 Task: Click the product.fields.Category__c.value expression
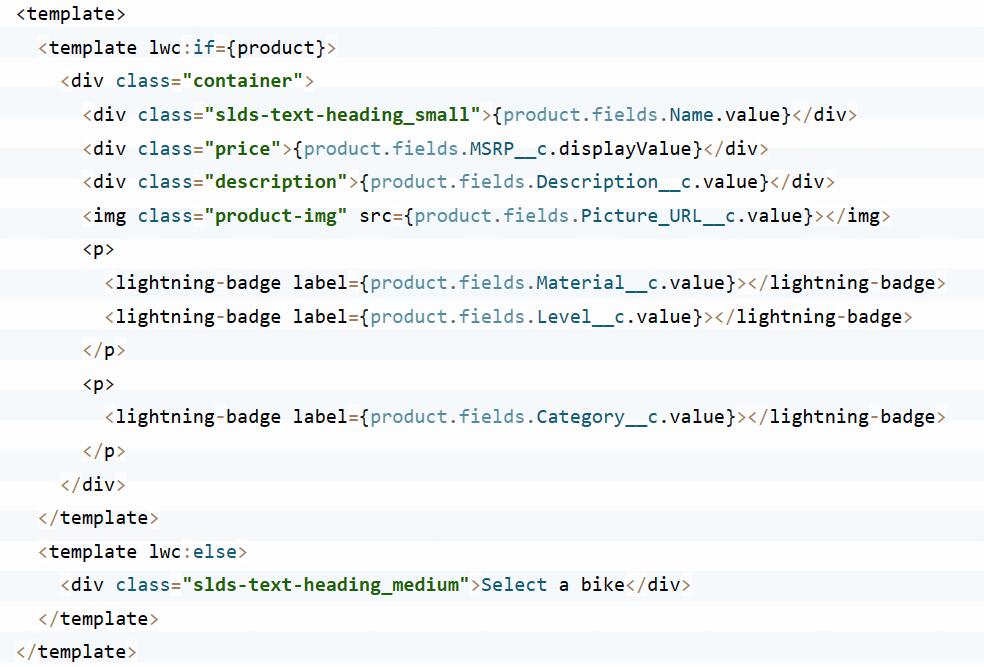(548, 417)
